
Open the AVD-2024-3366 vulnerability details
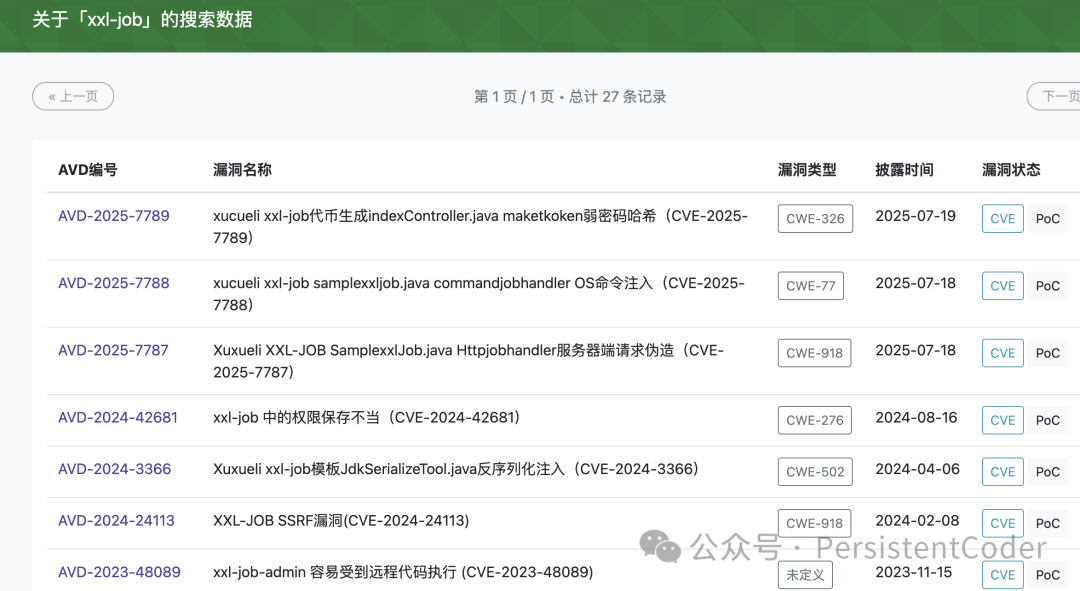coord(113,469)
